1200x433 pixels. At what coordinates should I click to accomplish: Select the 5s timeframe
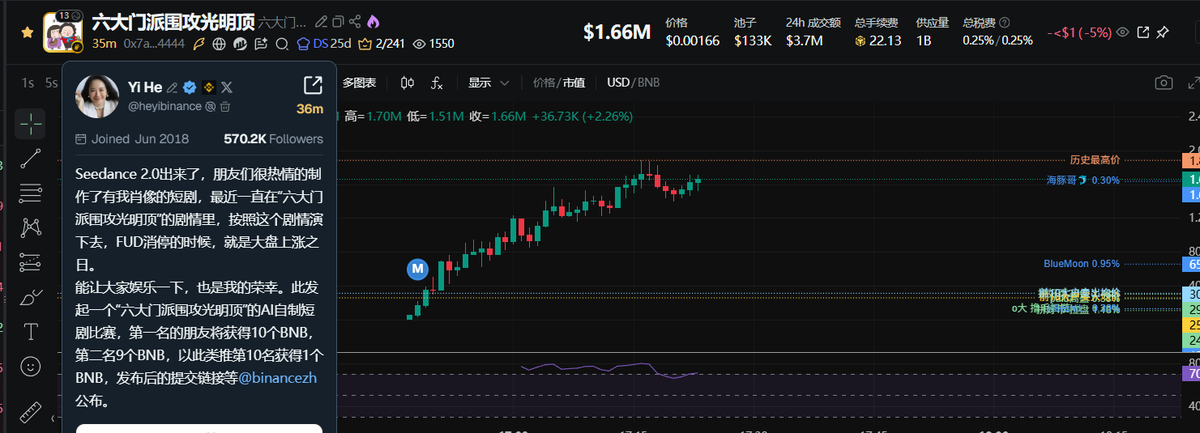[51, 83]
